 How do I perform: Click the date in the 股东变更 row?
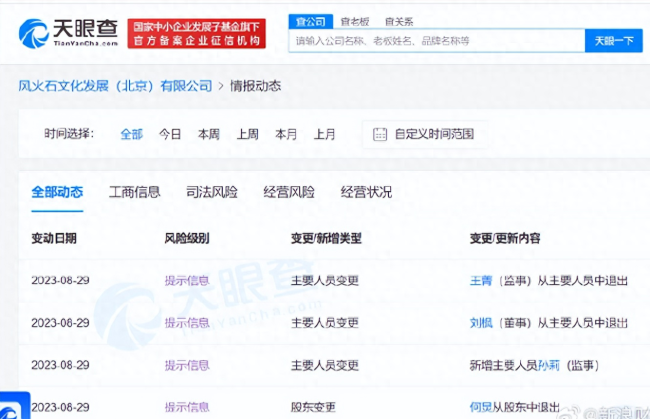[x=61, y=407]
